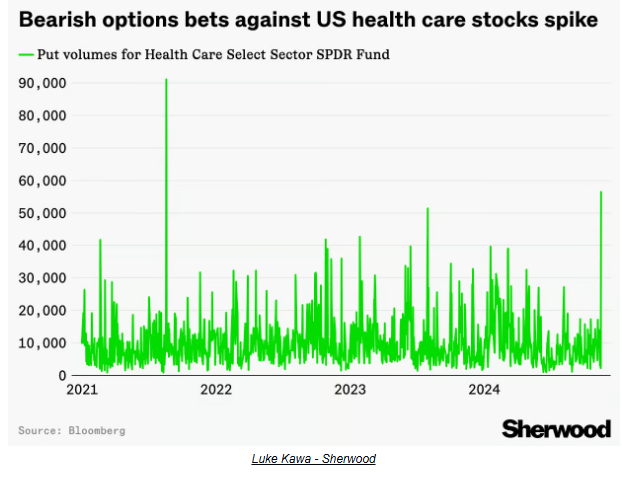Click the 2024 x-axis label
This screenshot has width=622, height=481.
(x=485, y=389)
